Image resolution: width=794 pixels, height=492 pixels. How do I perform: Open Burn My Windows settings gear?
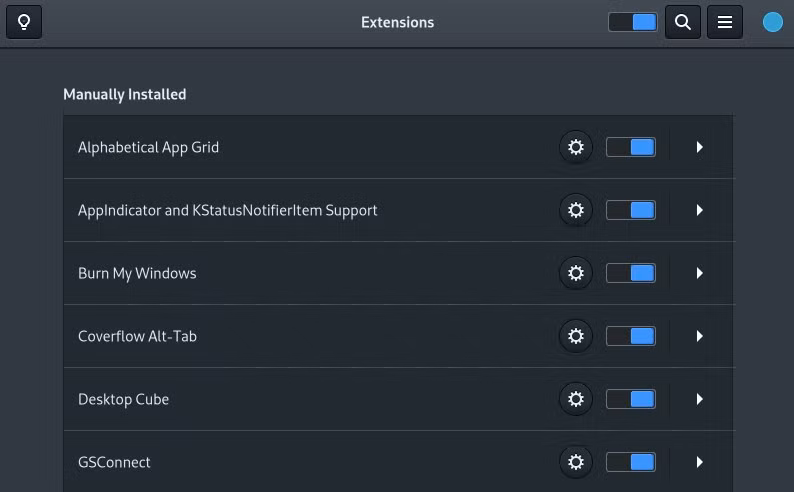[x=576, y=273]
